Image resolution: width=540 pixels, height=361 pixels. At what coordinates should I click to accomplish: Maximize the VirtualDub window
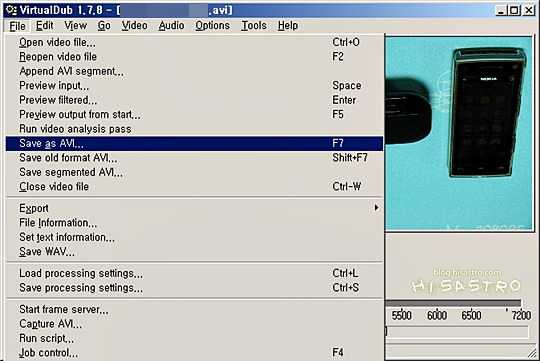[514, 10]
